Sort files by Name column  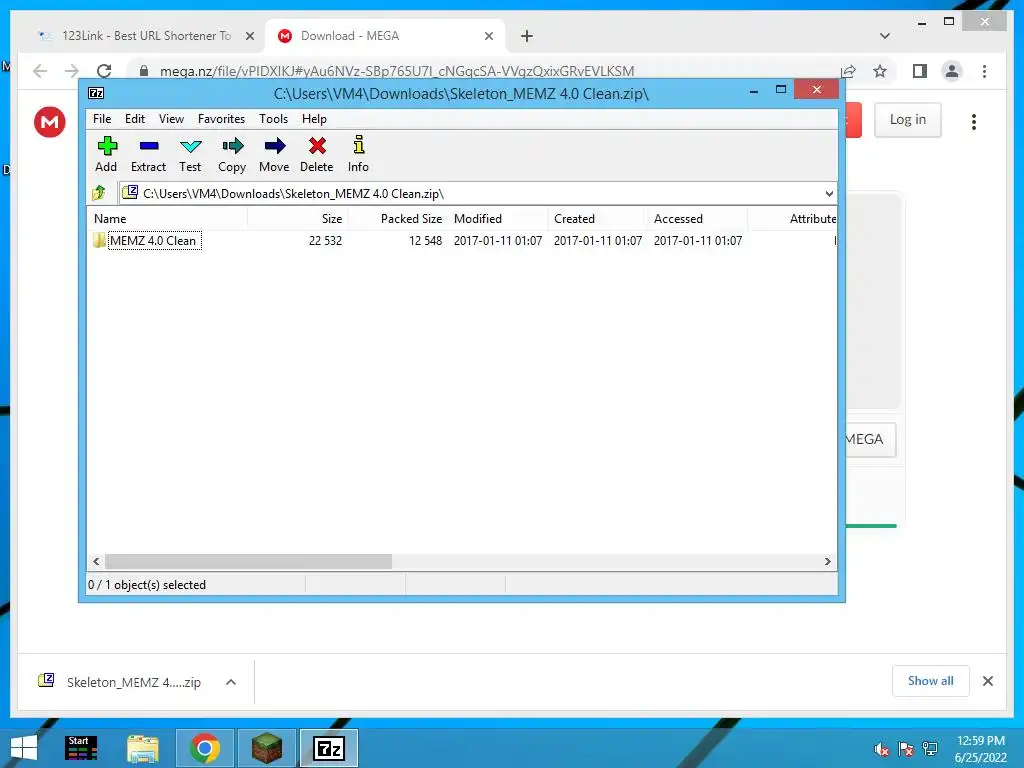point(167,219)
